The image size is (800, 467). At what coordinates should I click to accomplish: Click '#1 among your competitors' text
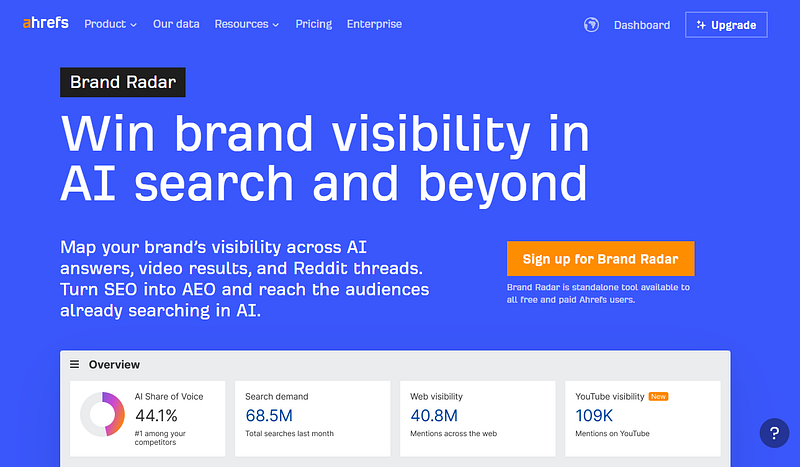(x=160, y=437)
